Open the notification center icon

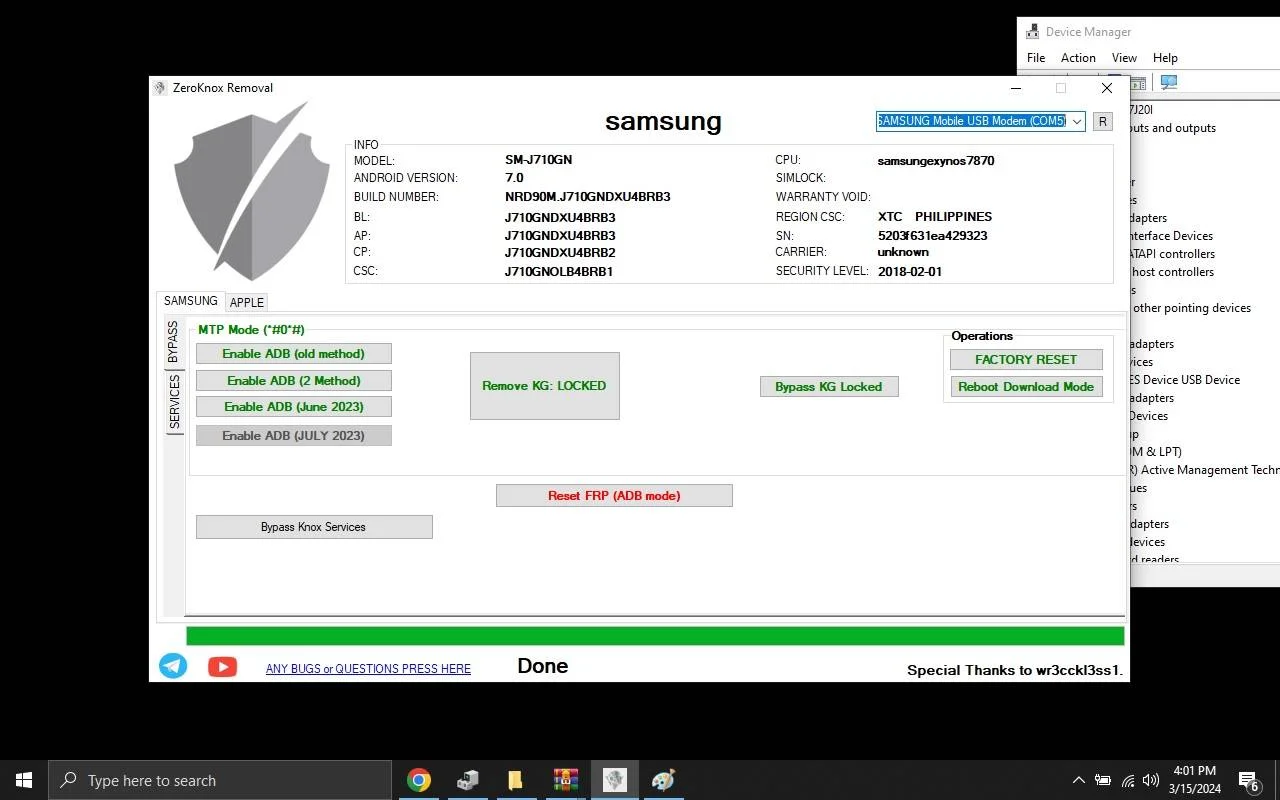[1248, 780]
